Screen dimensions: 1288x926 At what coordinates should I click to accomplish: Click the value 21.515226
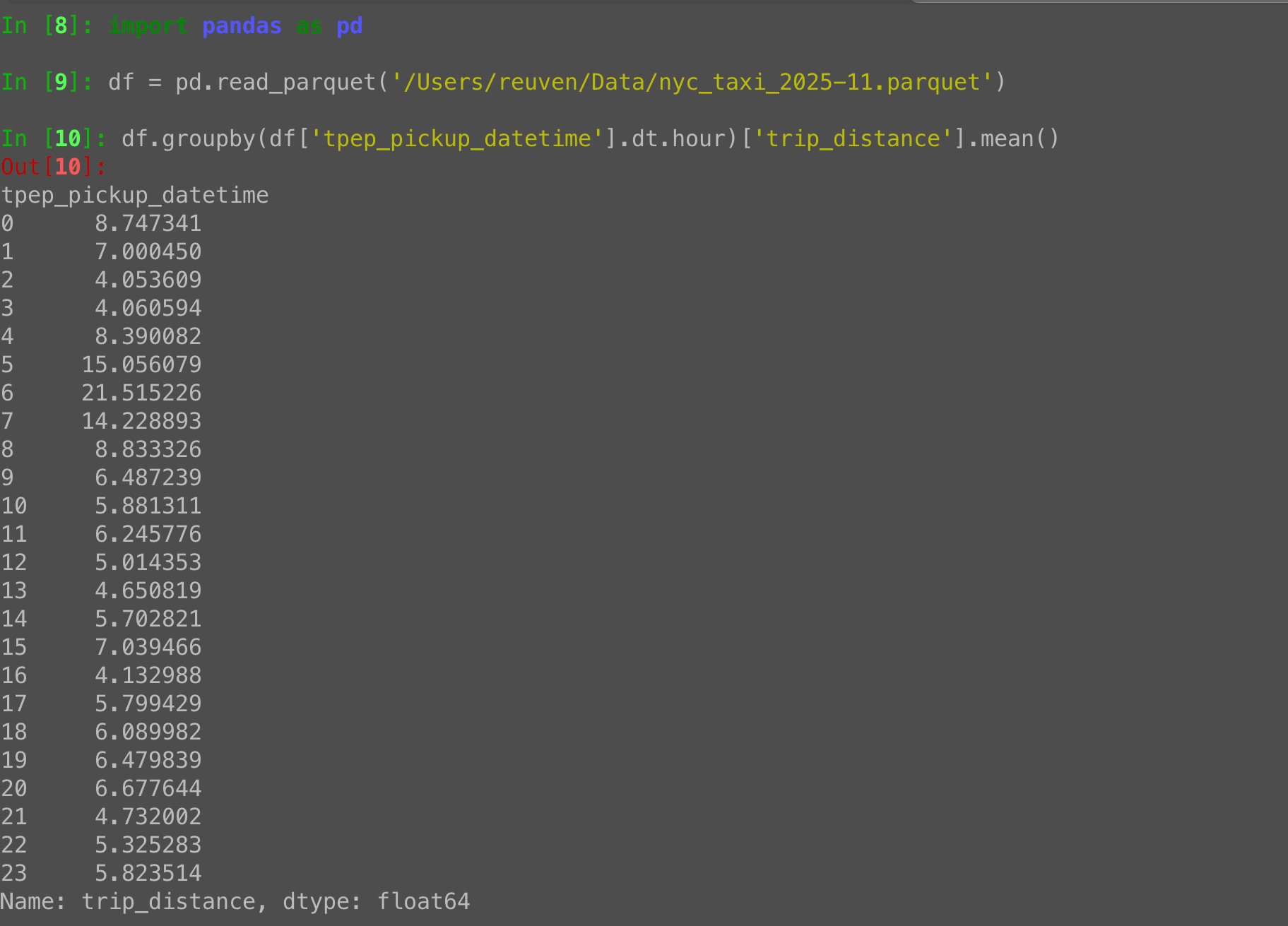click(x=141, y=393)
